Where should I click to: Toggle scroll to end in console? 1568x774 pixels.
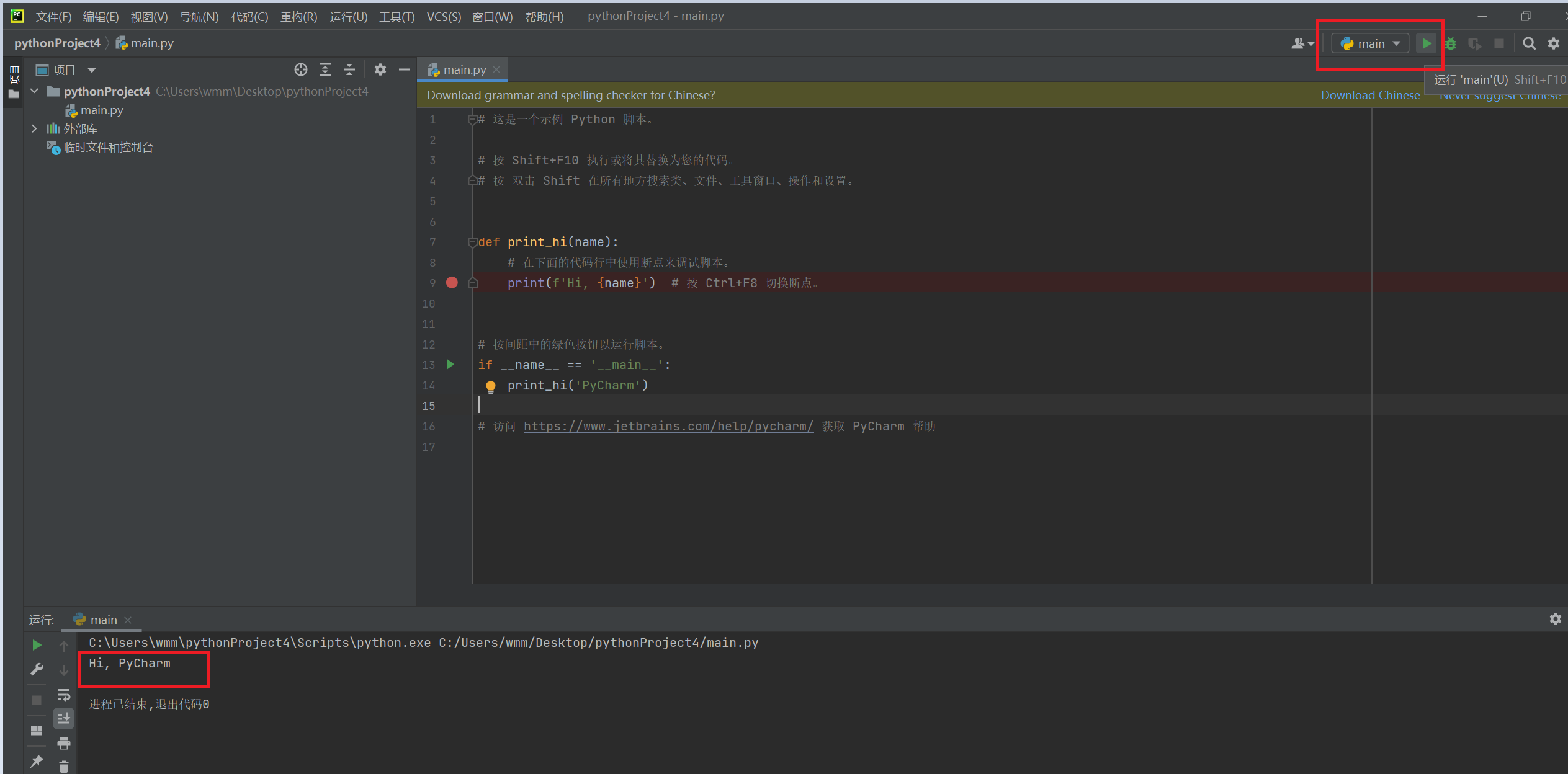64,719
